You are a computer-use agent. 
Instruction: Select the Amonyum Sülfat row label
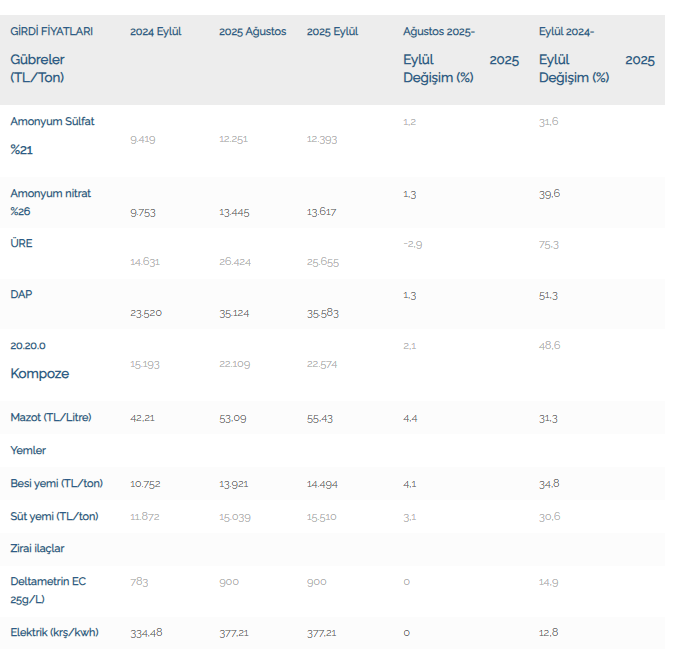point(52,122)
